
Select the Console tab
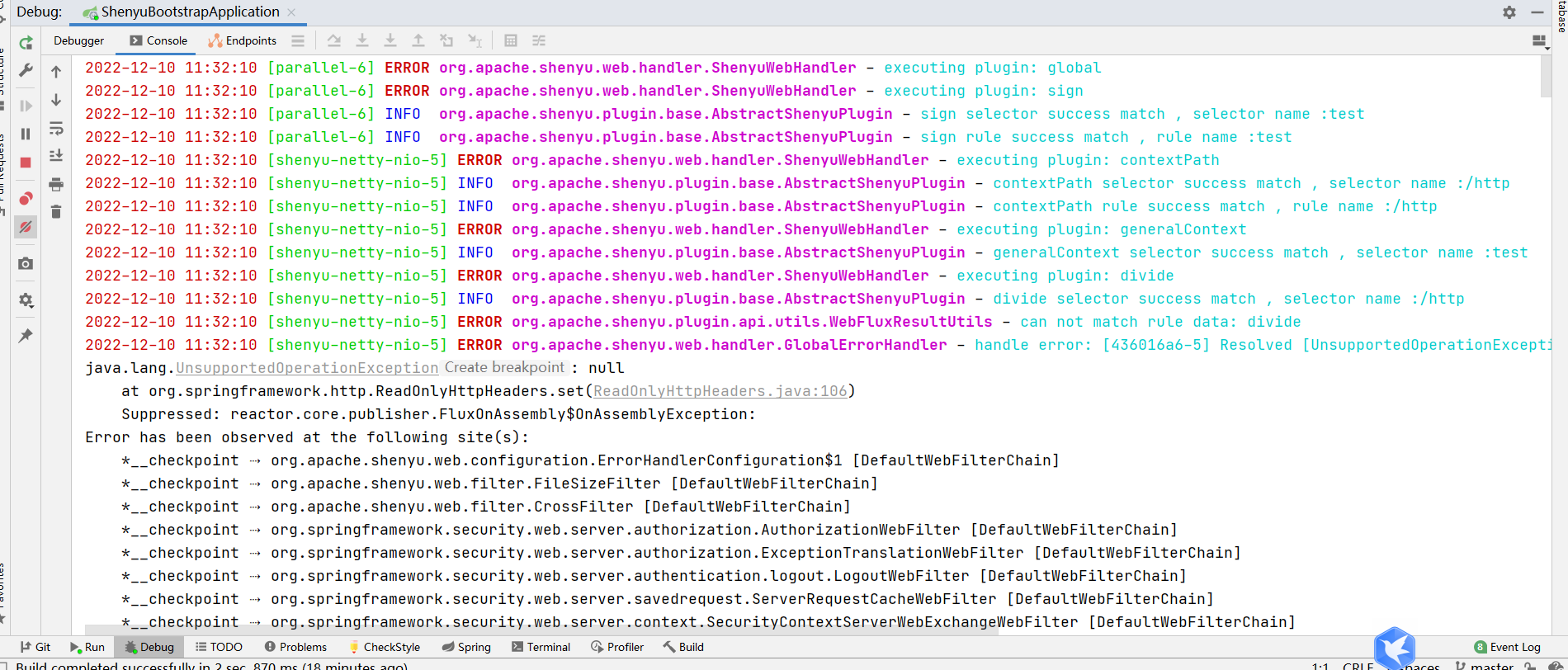click(x=158, y=40)
